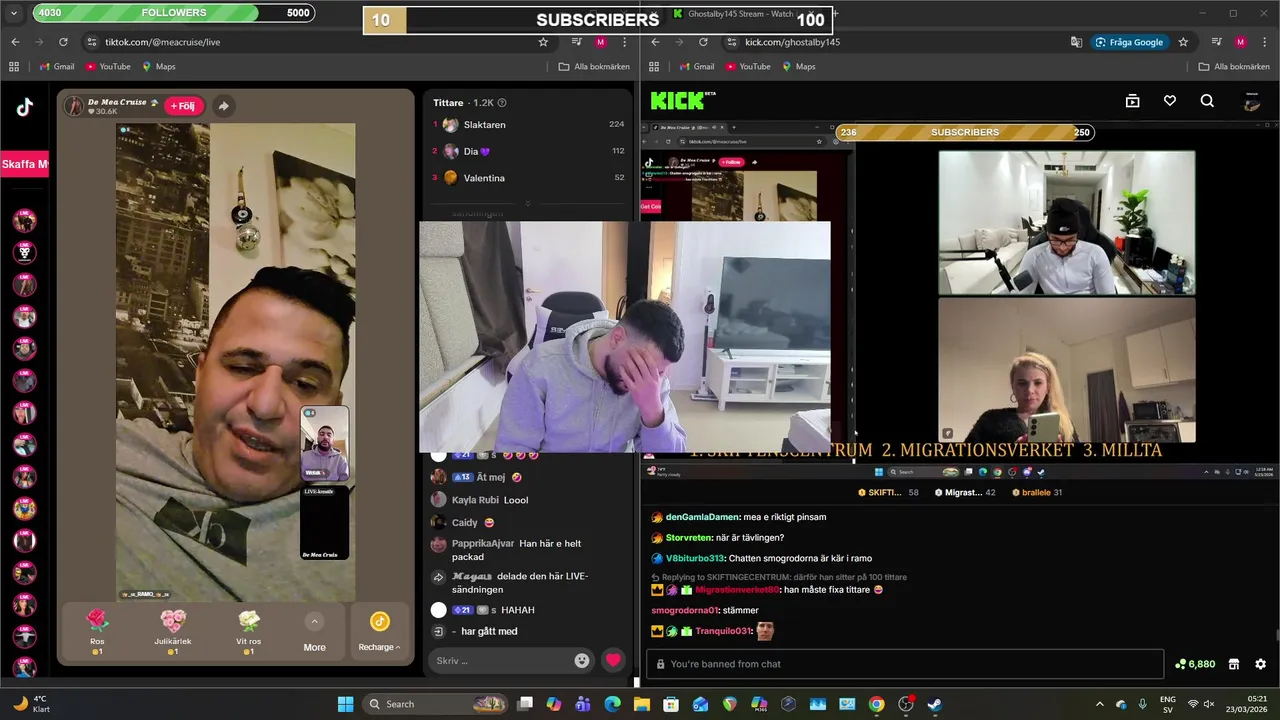Go back in the TikTok browser window
The width and height of the screenshot is (1280, 720).
(15, 42)
